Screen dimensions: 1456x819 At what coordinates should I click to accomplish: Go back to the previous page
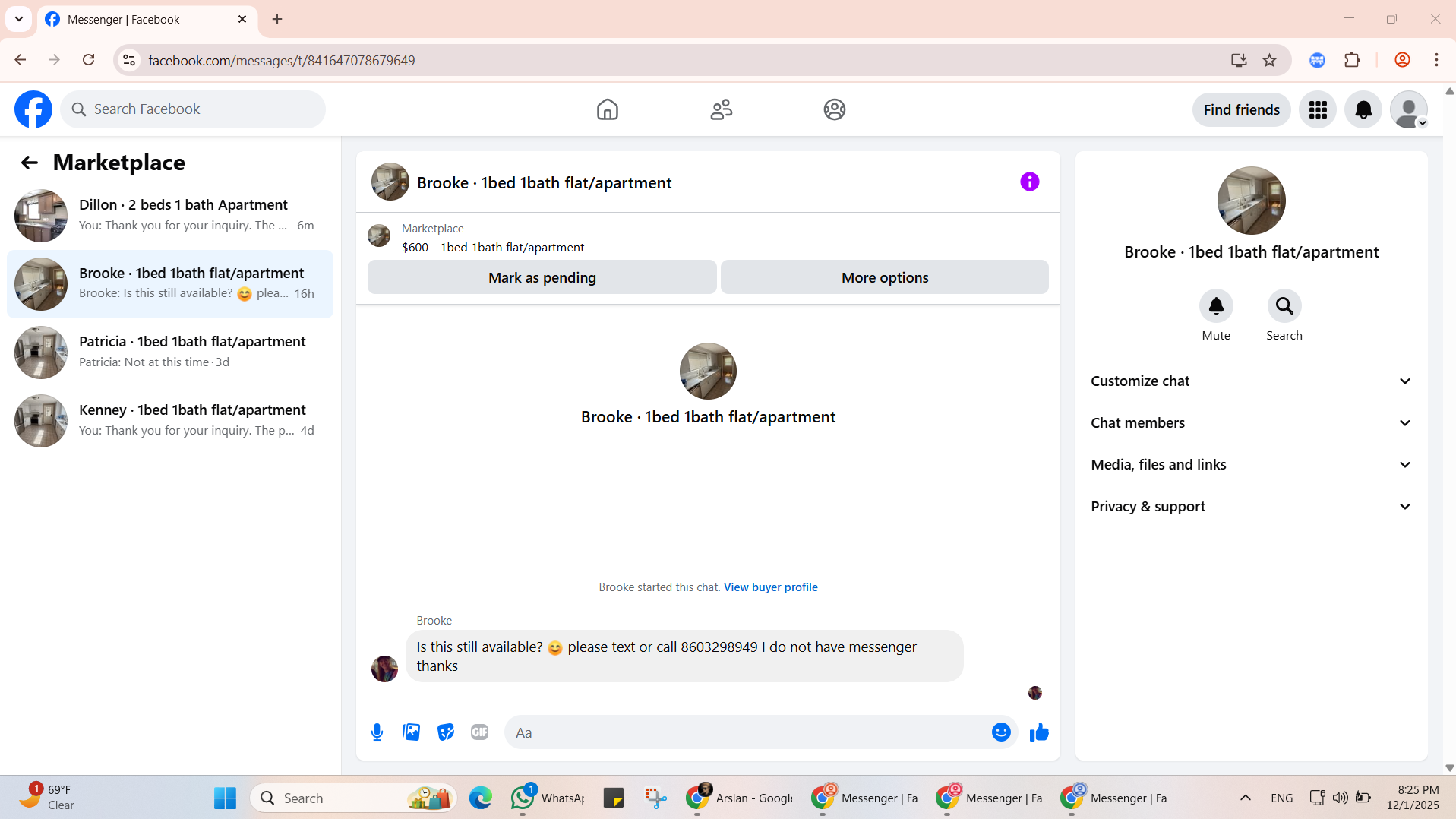pos(21,60)
